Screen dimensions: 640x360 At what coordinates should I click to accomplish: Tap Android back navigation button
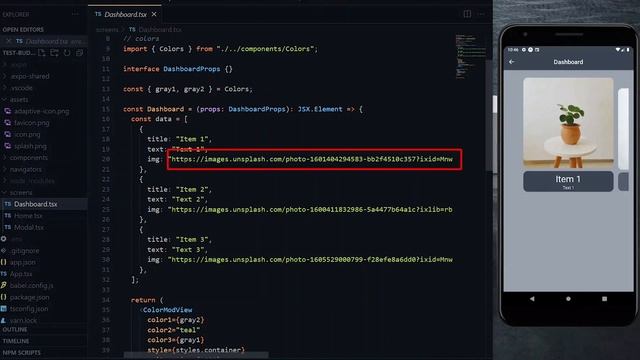532,299
